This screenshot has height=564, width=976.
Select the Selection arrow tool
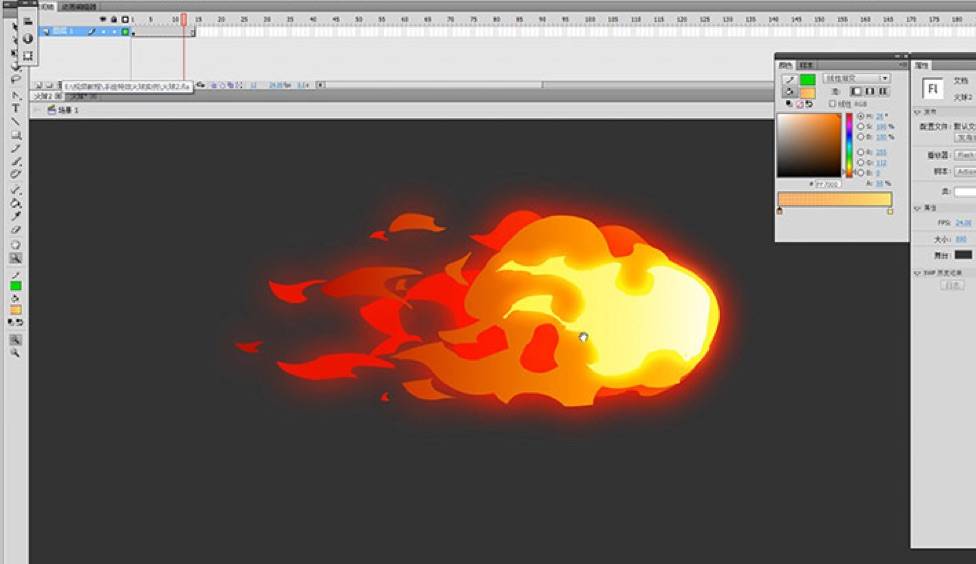16,27
